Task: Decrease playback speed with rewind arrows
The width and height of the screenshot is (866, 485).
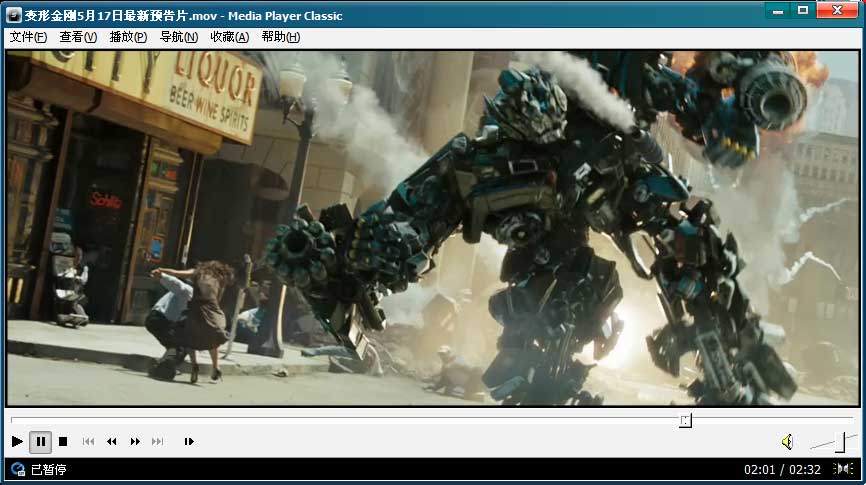Action: coord(112,441)
